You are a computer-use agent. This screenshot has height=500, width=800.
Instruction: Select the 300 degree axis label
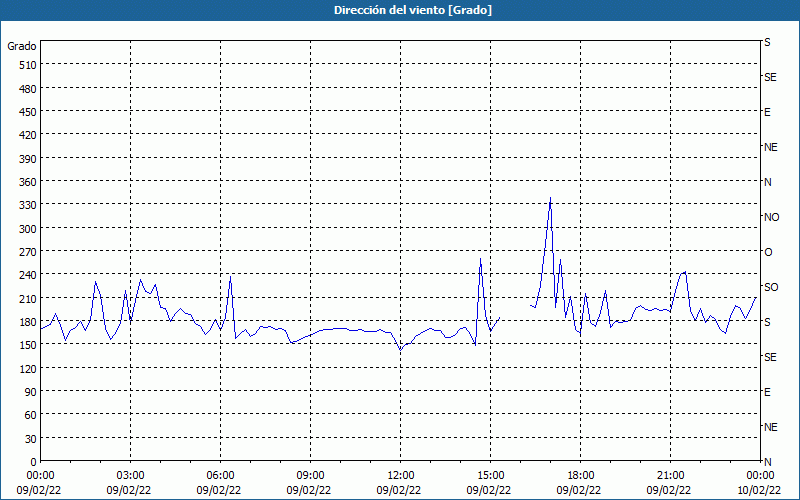click(29, 229)
